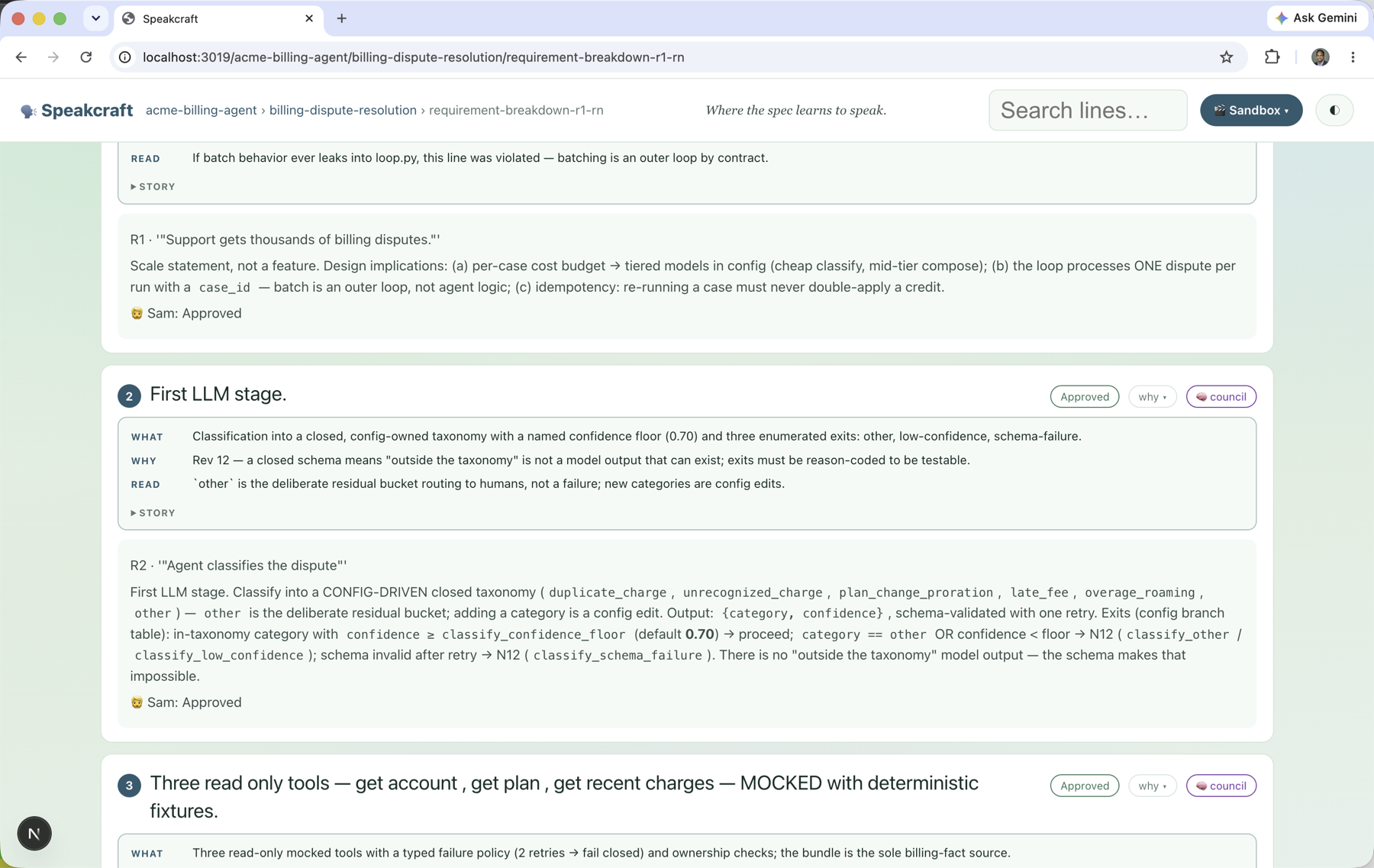Click the READ line about the residual bucket
The width and height of the screenshot is (1374, 868).
[489, 484]
